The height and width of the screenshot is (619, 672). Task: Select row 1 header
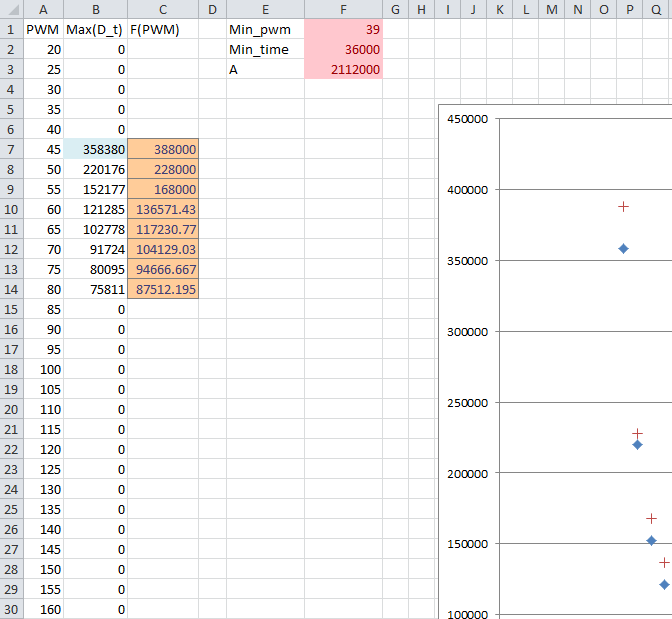point(11,29)
